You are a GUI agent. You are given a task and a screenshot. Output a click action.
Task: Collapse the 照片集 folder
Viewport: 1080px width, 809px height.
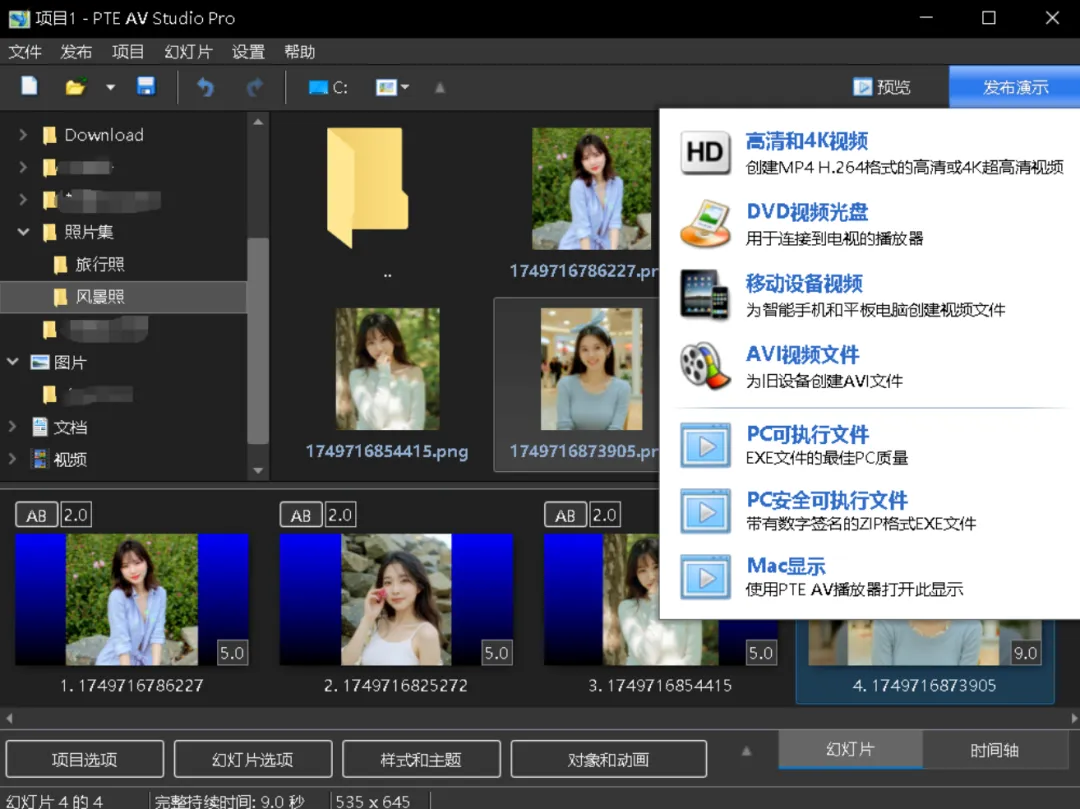coord(23,231)
